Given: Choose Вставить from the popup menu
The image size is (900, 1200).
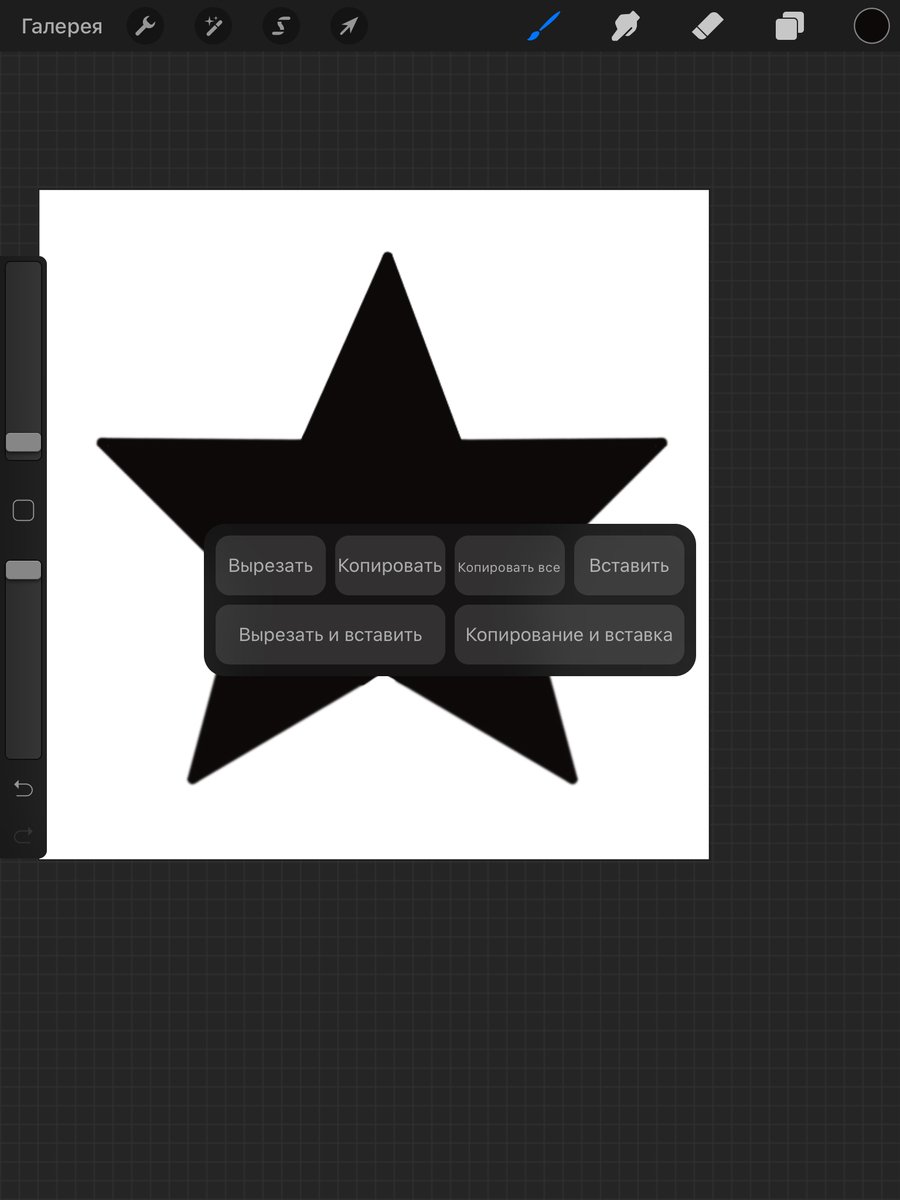Looking at the screenshot, I should coord(629,566).
